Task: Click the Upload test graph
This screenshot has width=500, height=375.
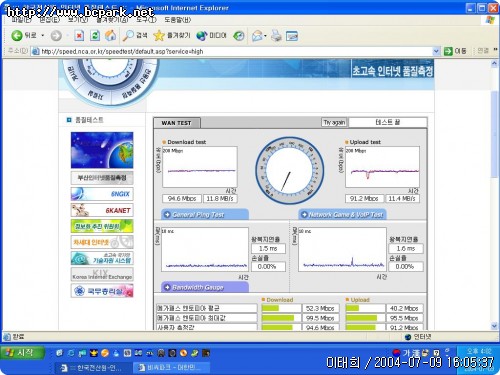Action: [x=383, y=167]
